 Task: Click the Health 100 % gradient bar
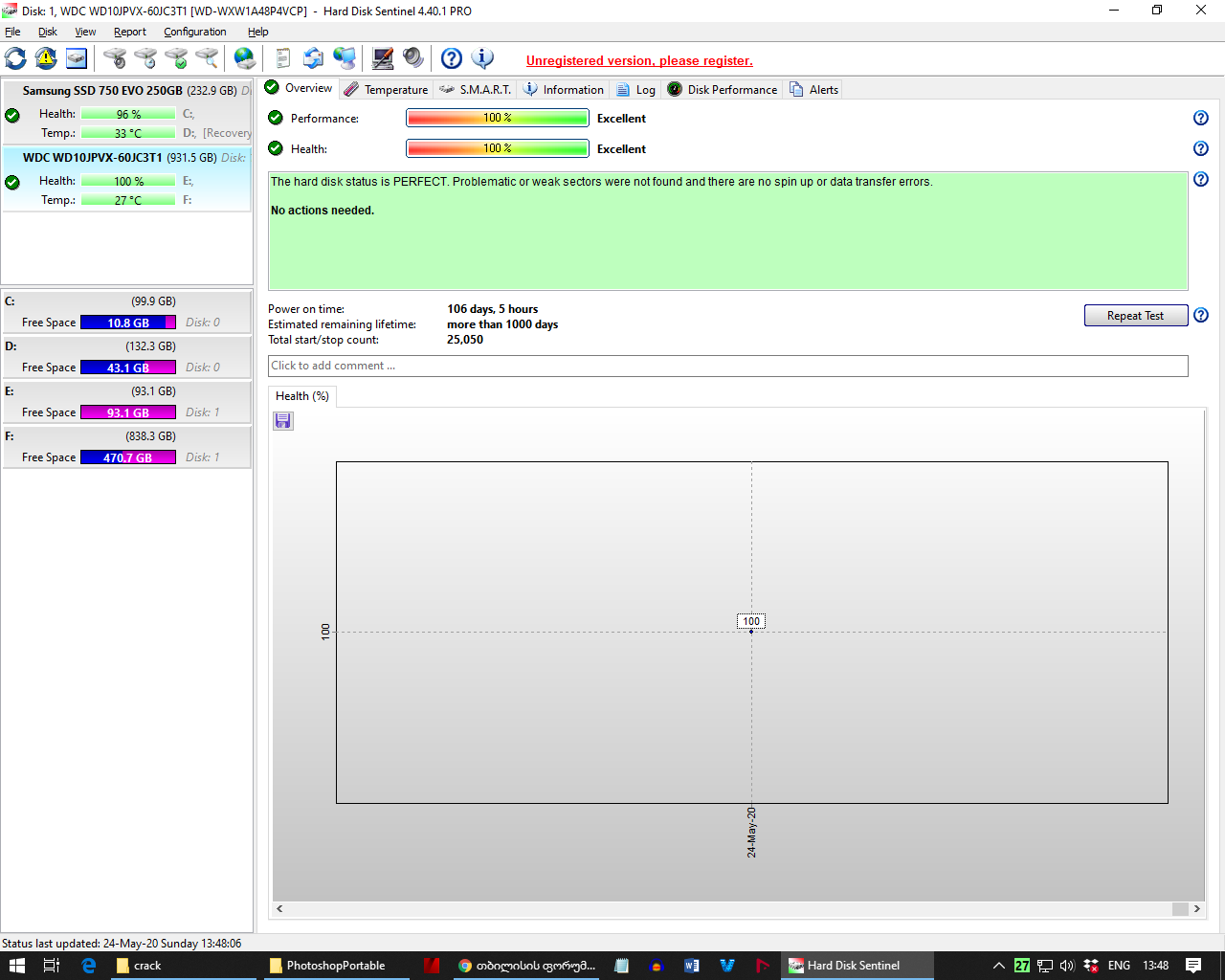click(498, 148)
